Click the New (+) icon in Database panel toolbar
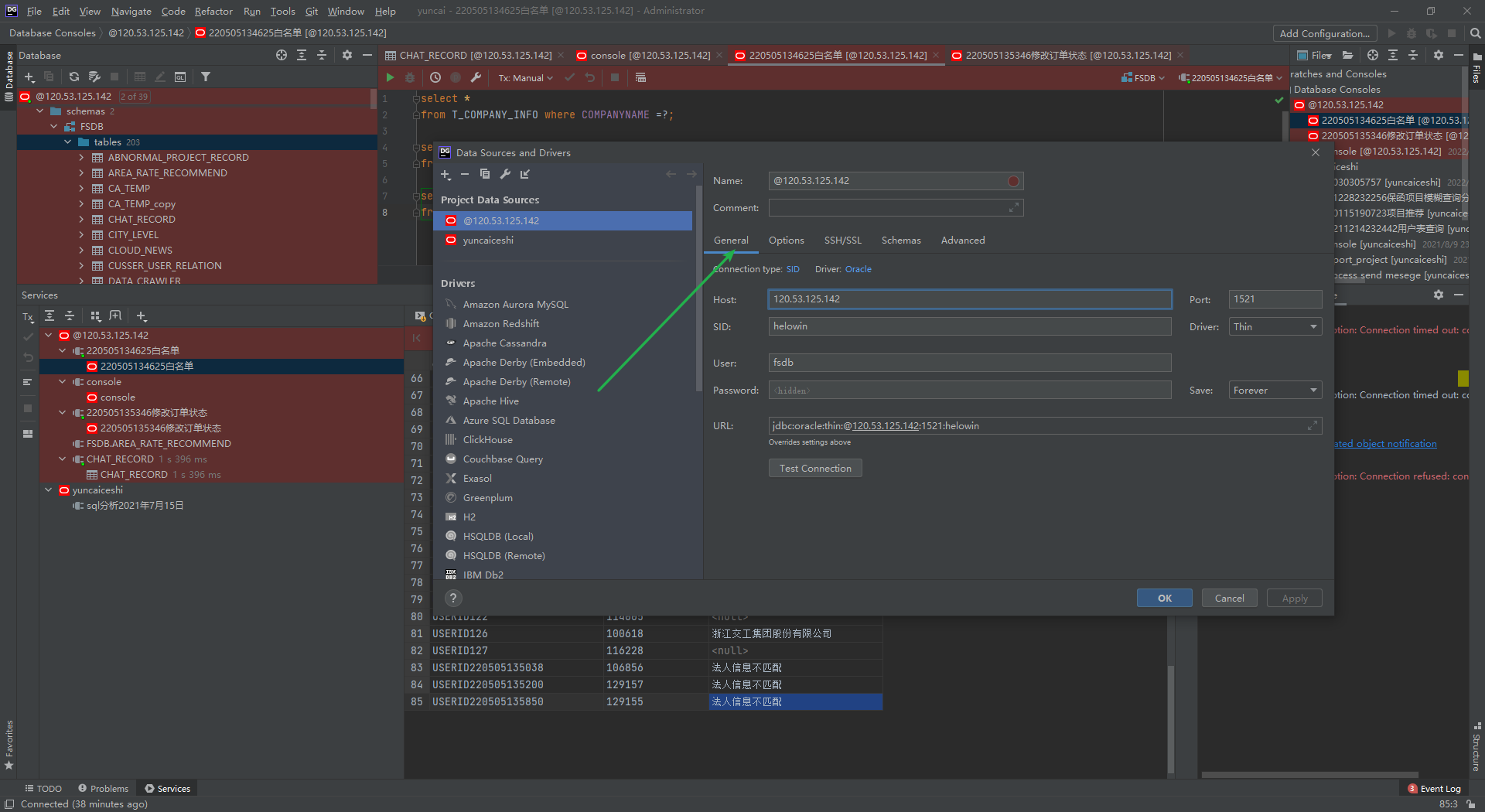 (29, 77)
